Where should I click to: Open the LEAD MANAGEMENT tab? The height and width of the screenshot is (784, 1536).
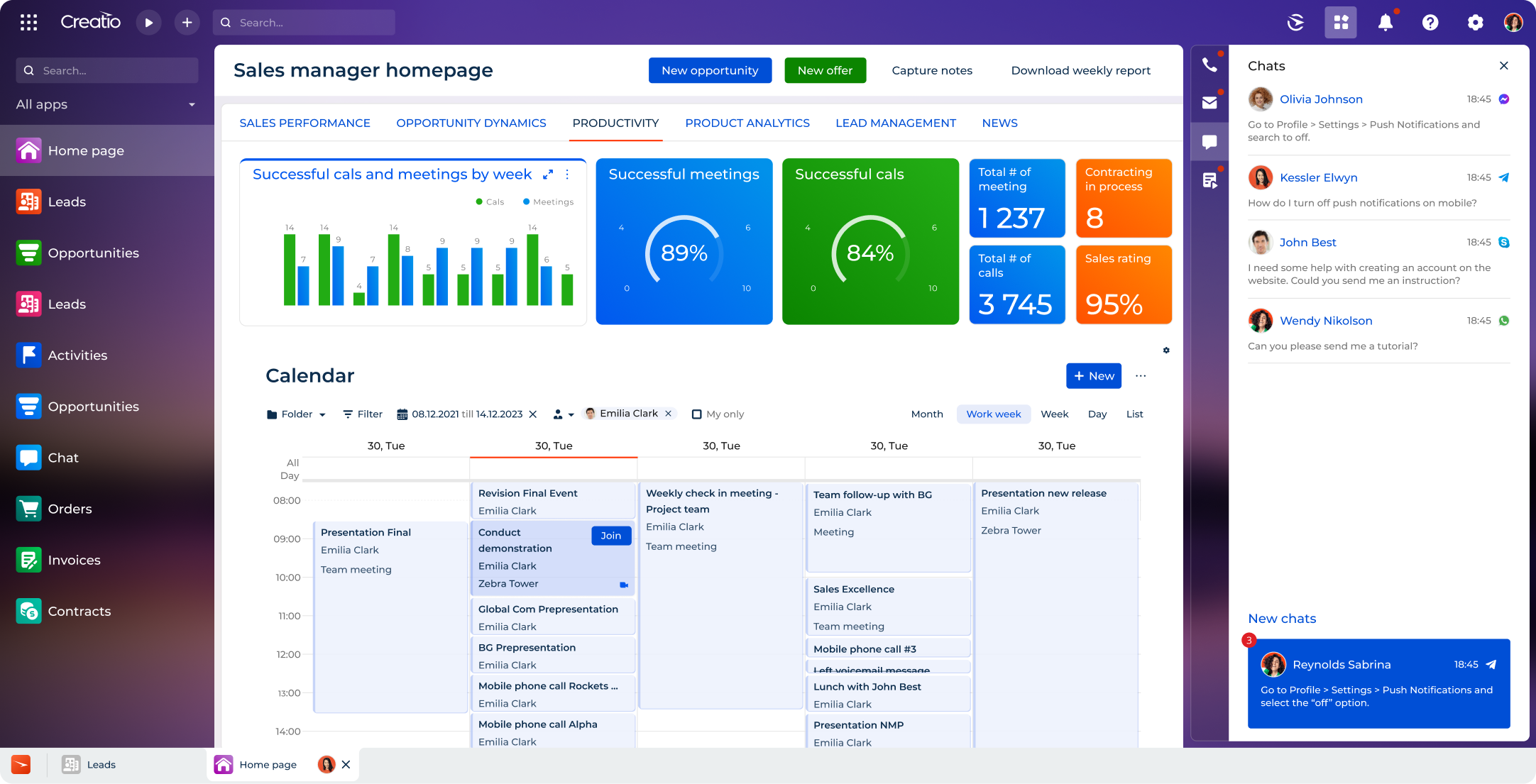895,123
